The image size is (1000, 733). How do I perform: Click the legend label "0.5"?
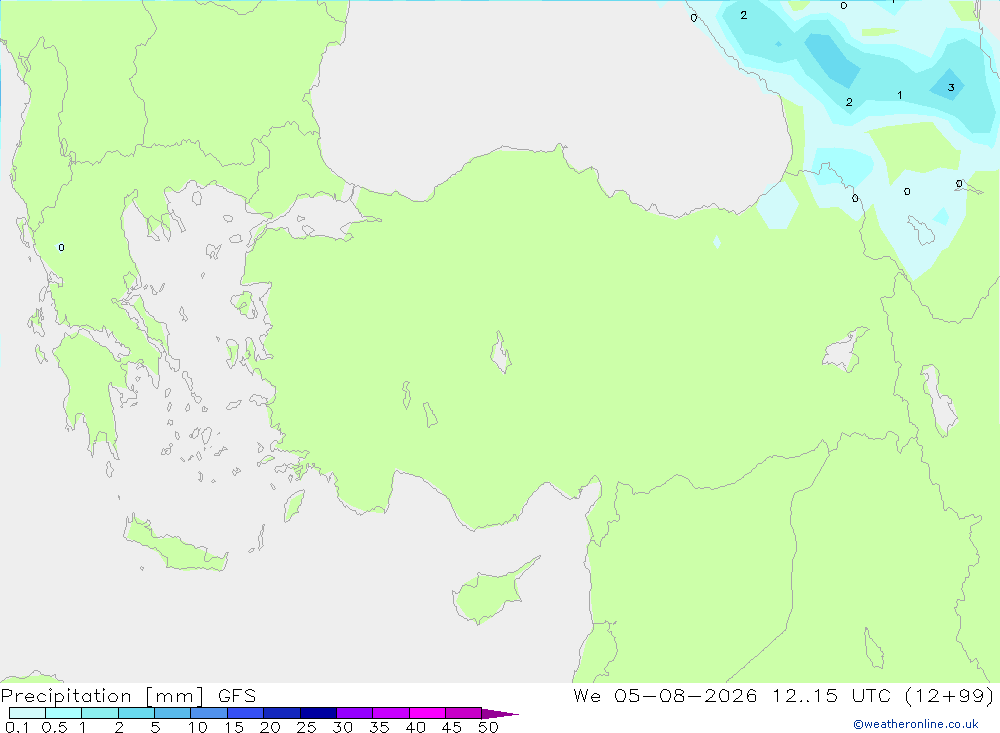tap(54, 727)
